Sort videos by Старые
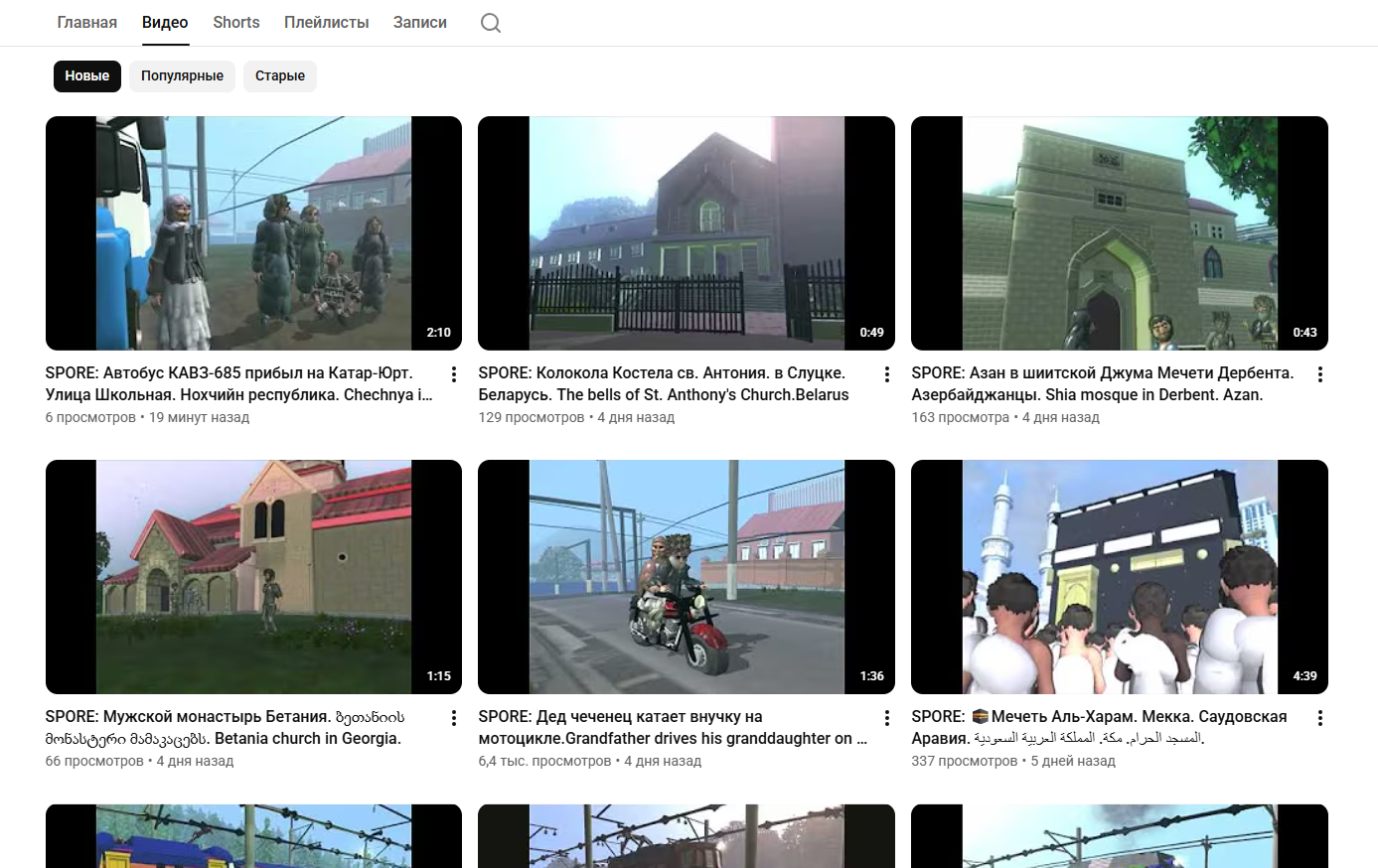The height and width of the screenshot is (868, 1378). tap(280, 76)
